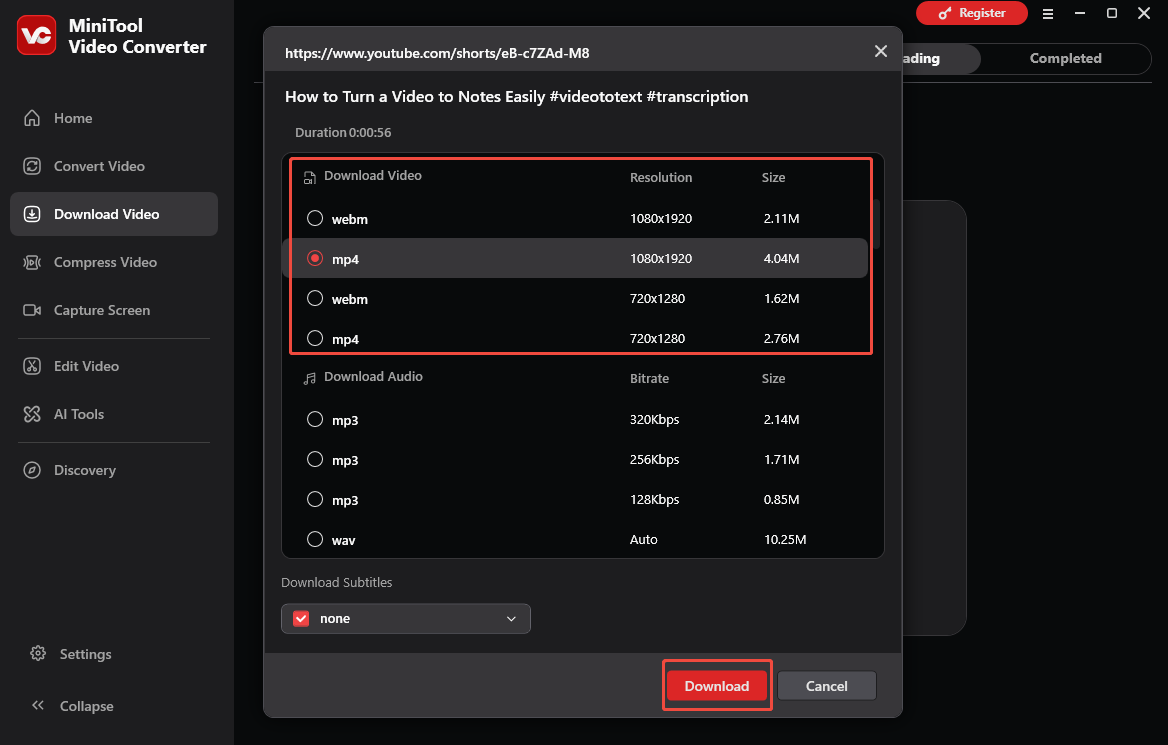Screen dimensions: 1168x745
Task: Close the download options dialog
Action: [880, 51]
